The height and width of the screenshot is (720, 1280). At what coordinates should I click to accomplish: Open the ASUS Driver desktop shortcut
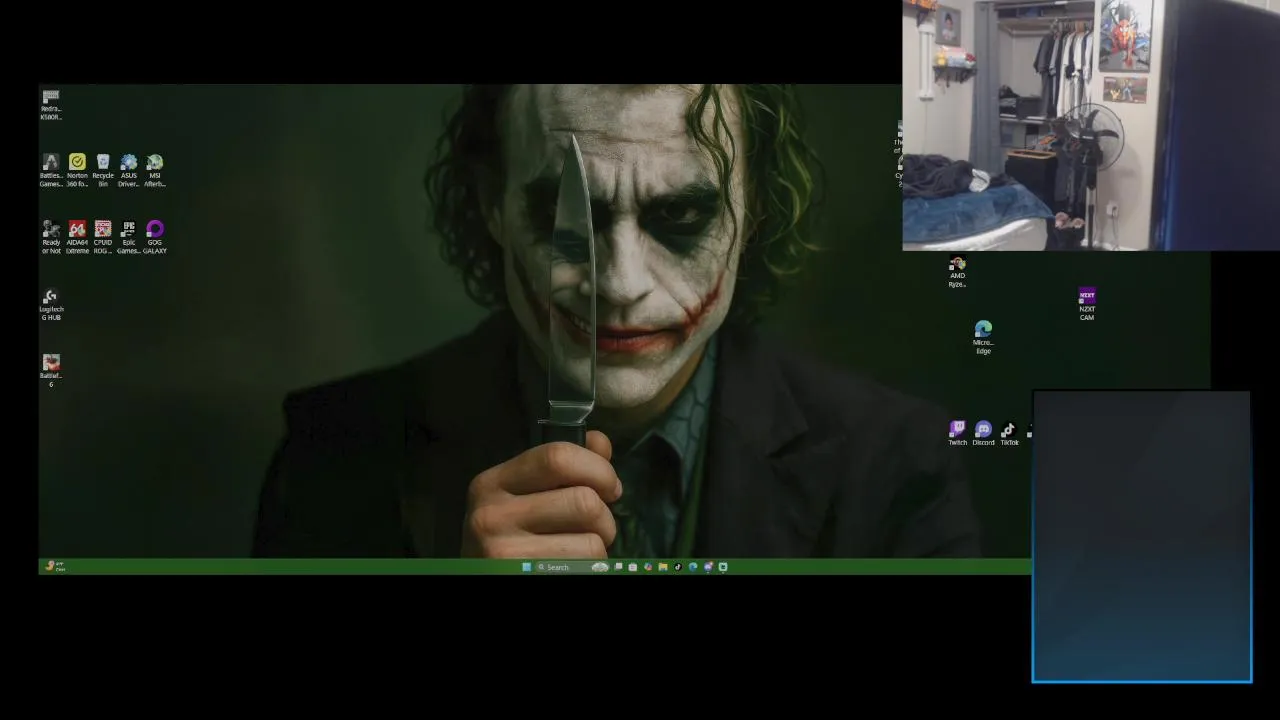129,171
